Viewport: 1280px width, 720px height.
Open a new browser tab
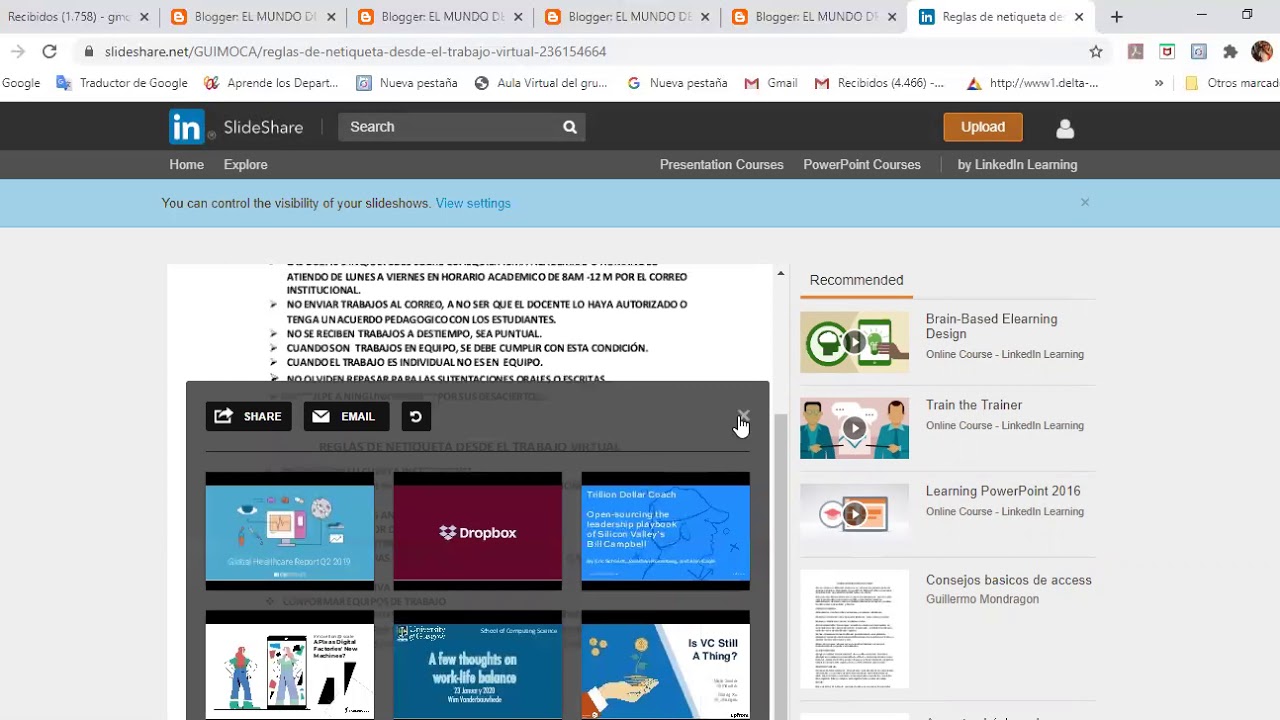[1117, 17]
